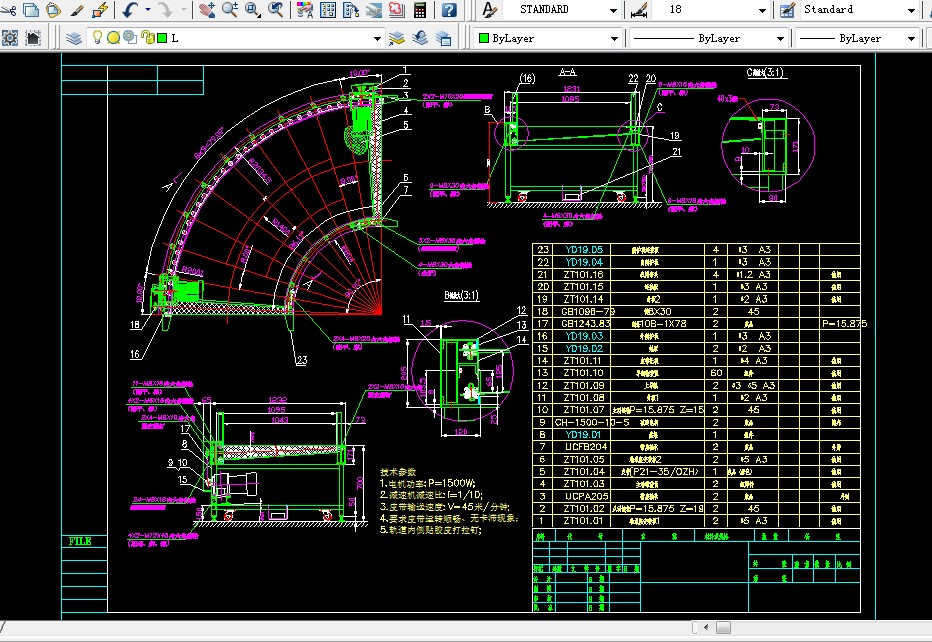
Task: Open the Dimension Style manager icon
Action: point(639,10)
